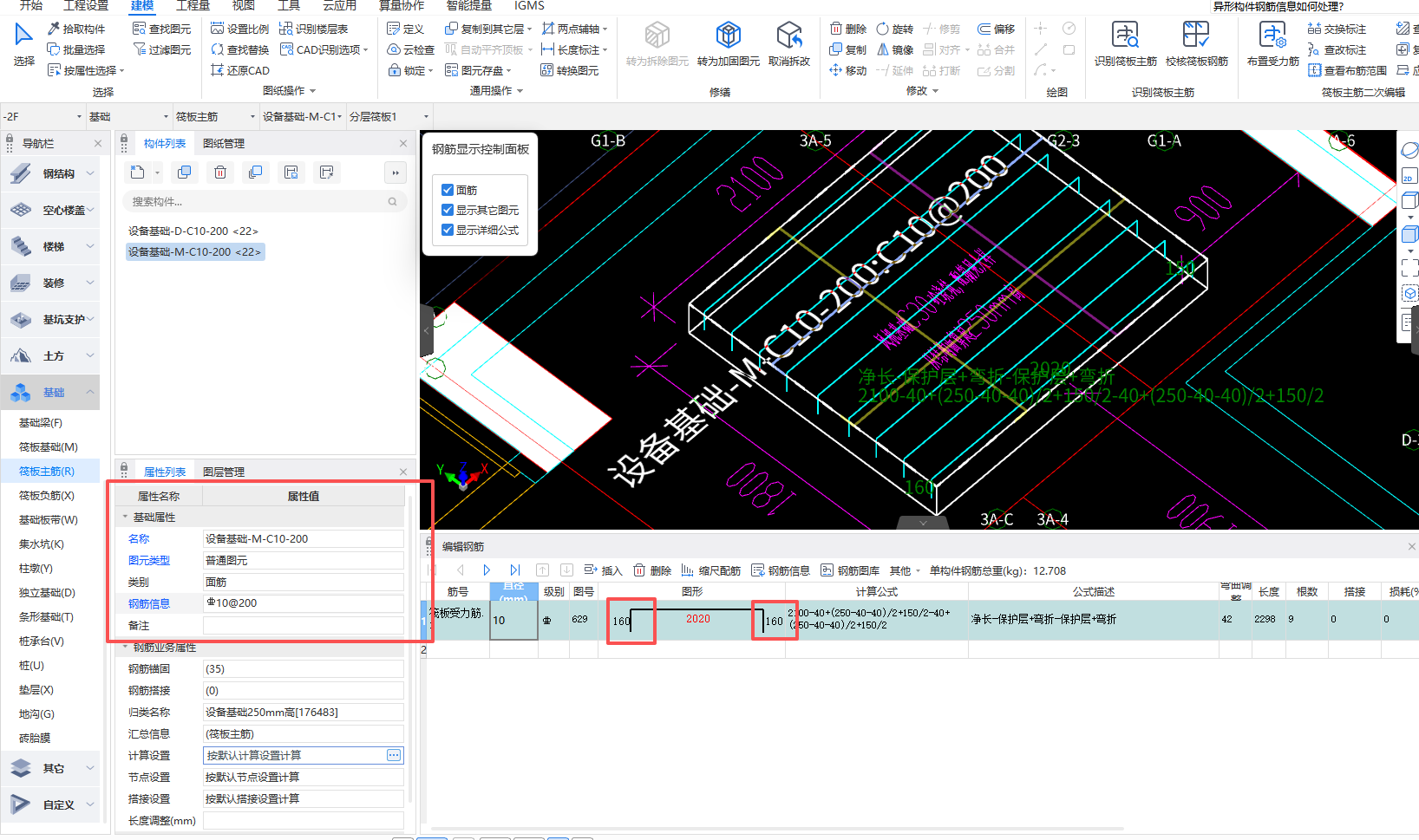
Task: Uncheck the 面筋 checkbox
Action: pyautogui.click(x=448, y=190)
